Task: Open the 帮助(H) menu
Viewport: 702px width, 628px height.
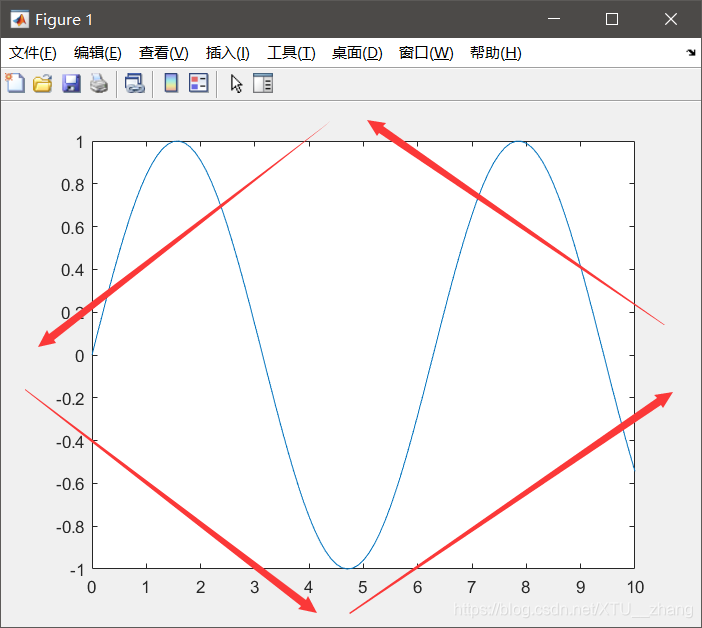Action: [x=496, y=53]
